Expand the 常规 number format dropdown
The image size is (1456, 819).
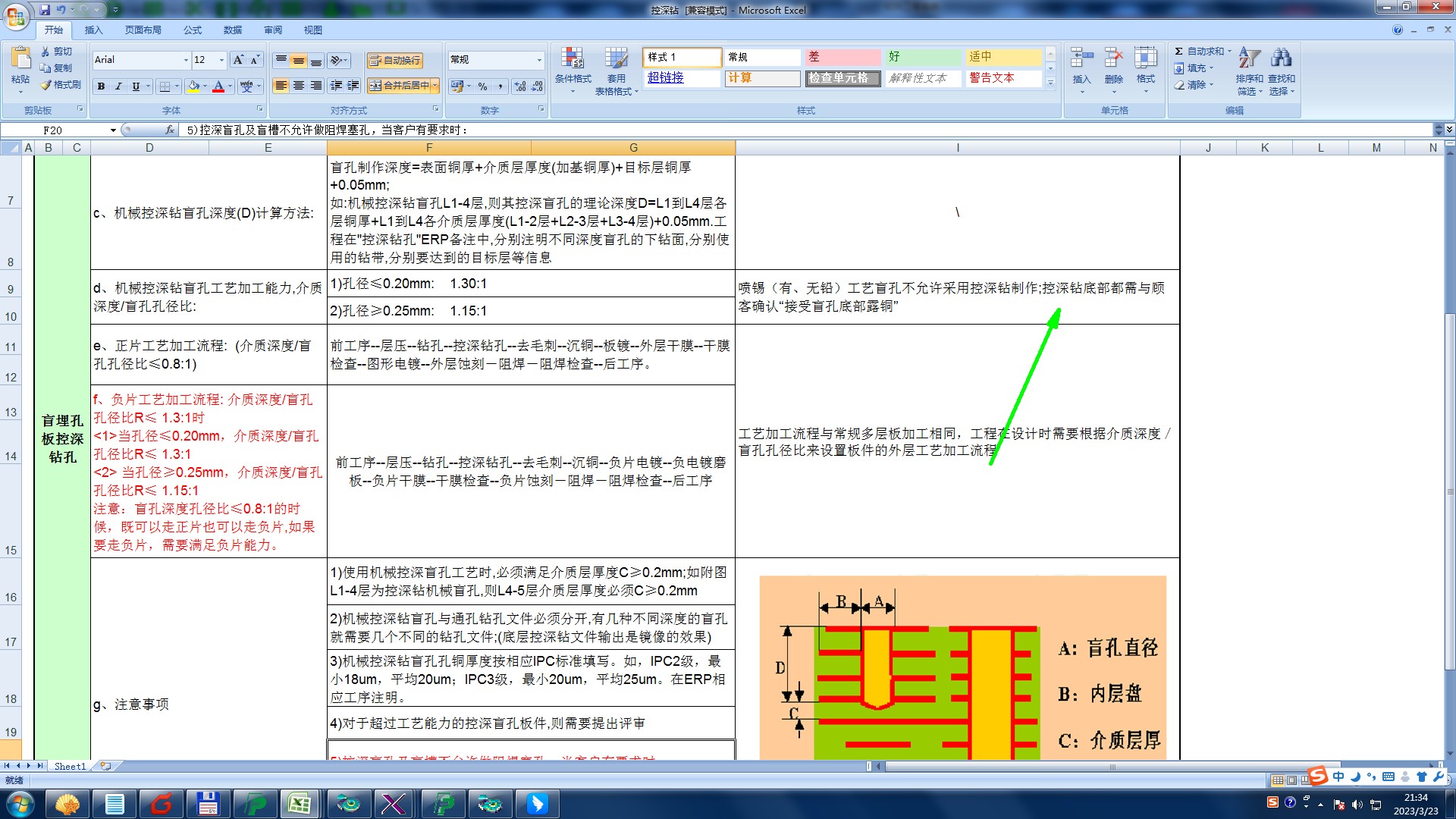pyautogui.click(x=539, y=60)
